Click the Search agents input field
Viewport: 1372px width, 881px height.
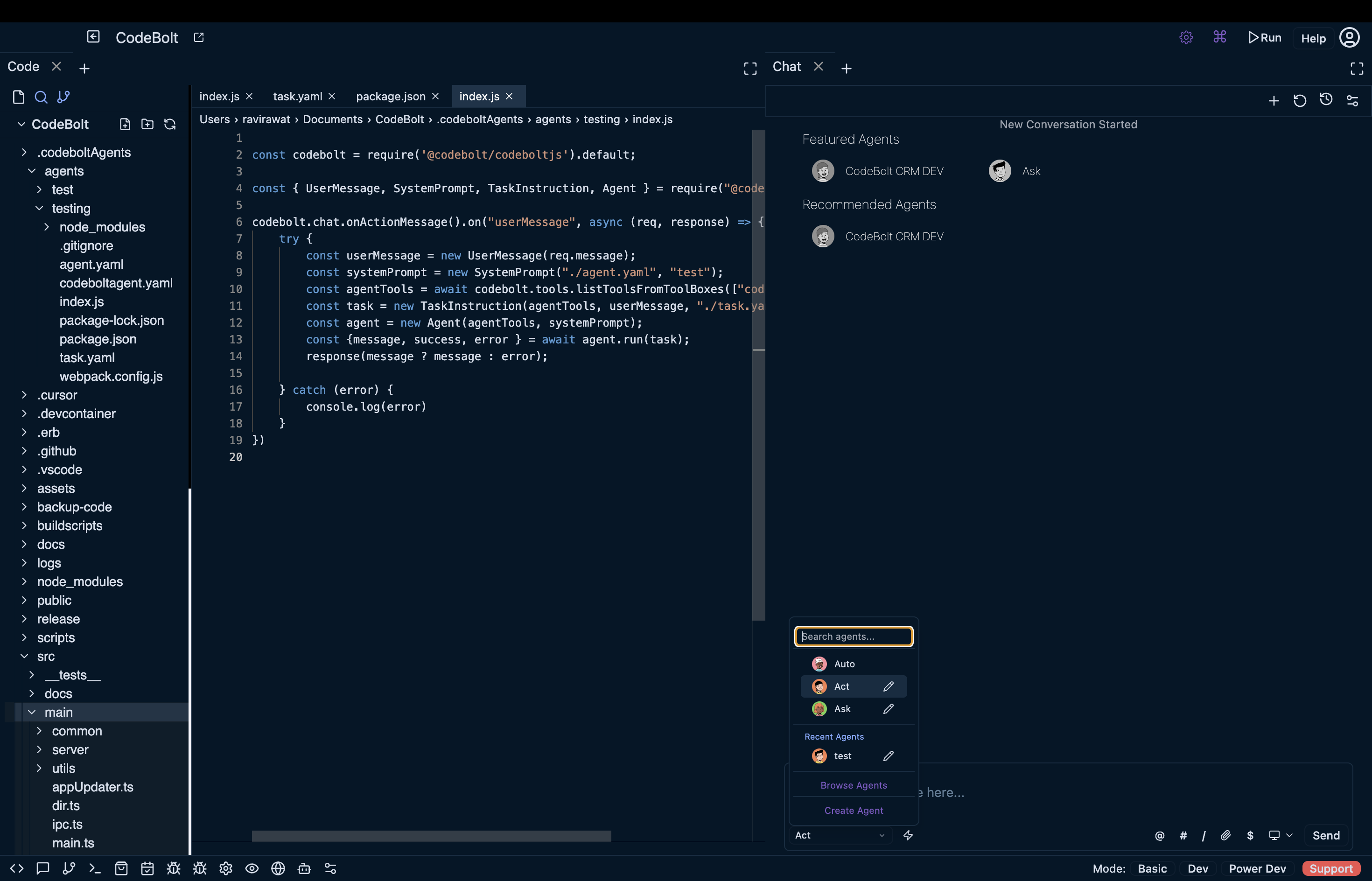tap(854, 637)
